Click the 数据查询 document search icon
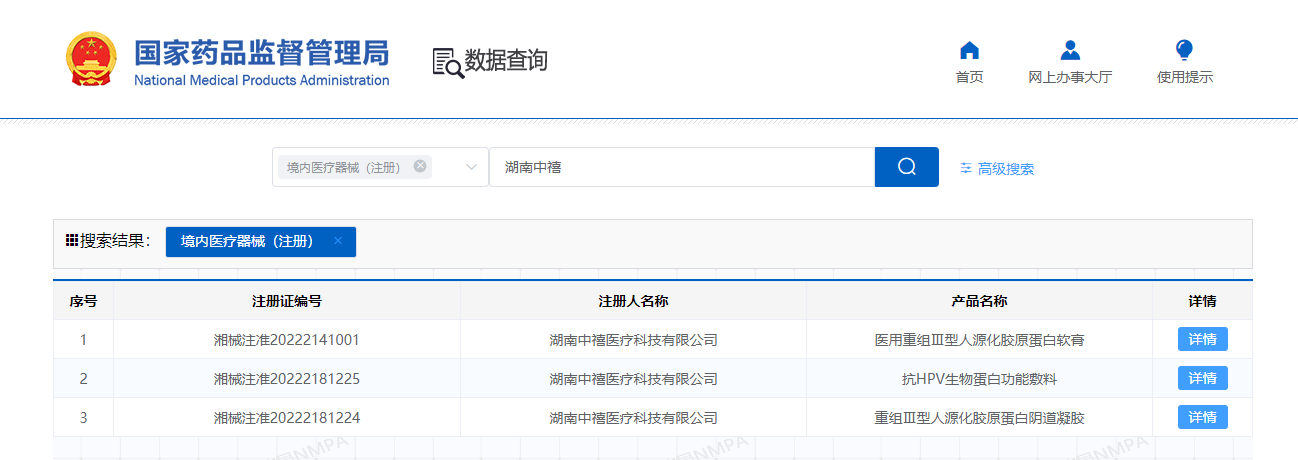The image size is (1298, 460). pyautogui.click(x=448, y=62)
